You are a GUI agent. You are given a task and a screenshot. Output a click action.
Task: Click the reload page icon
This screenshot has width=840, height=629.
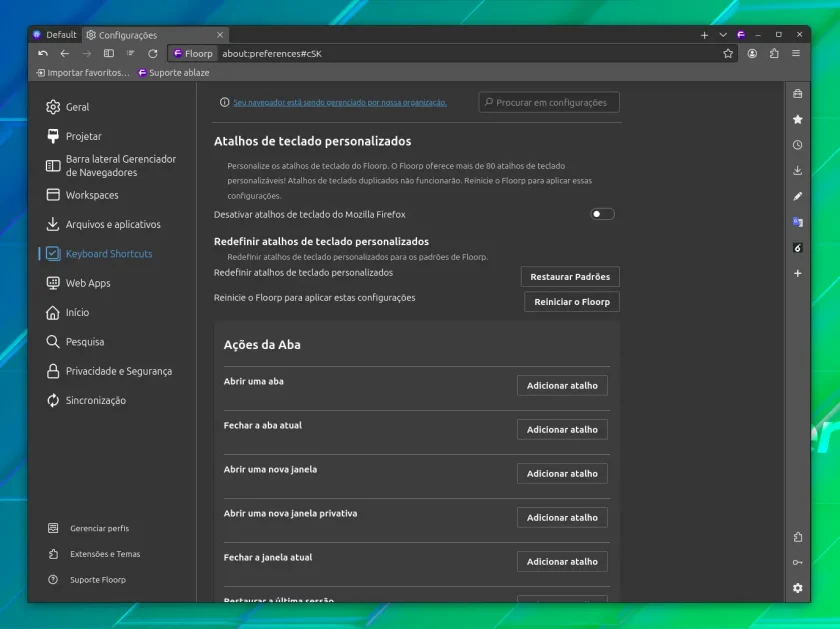coord(153,54)
